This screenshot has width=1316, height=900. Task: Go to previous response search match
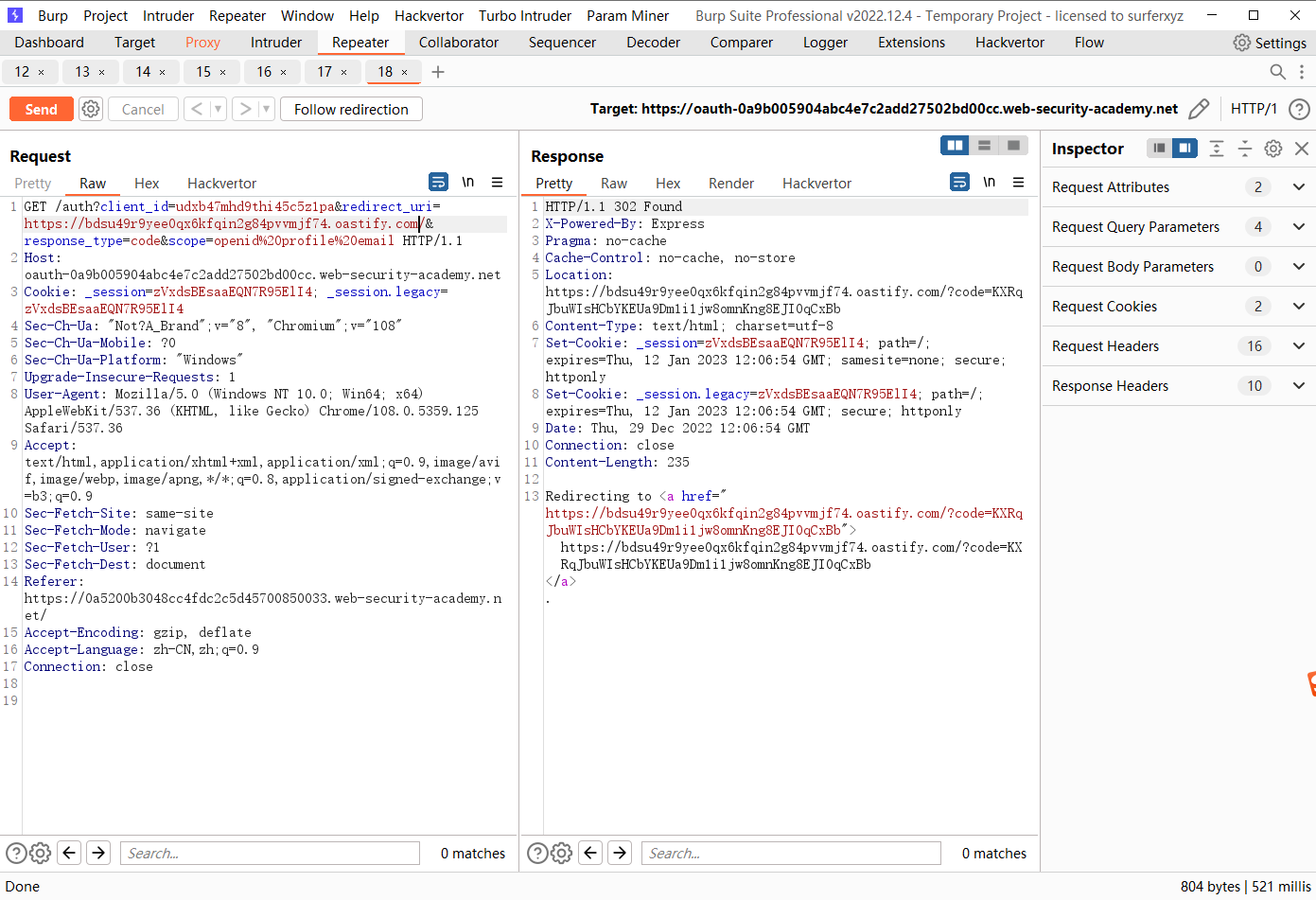click(590, 853)
